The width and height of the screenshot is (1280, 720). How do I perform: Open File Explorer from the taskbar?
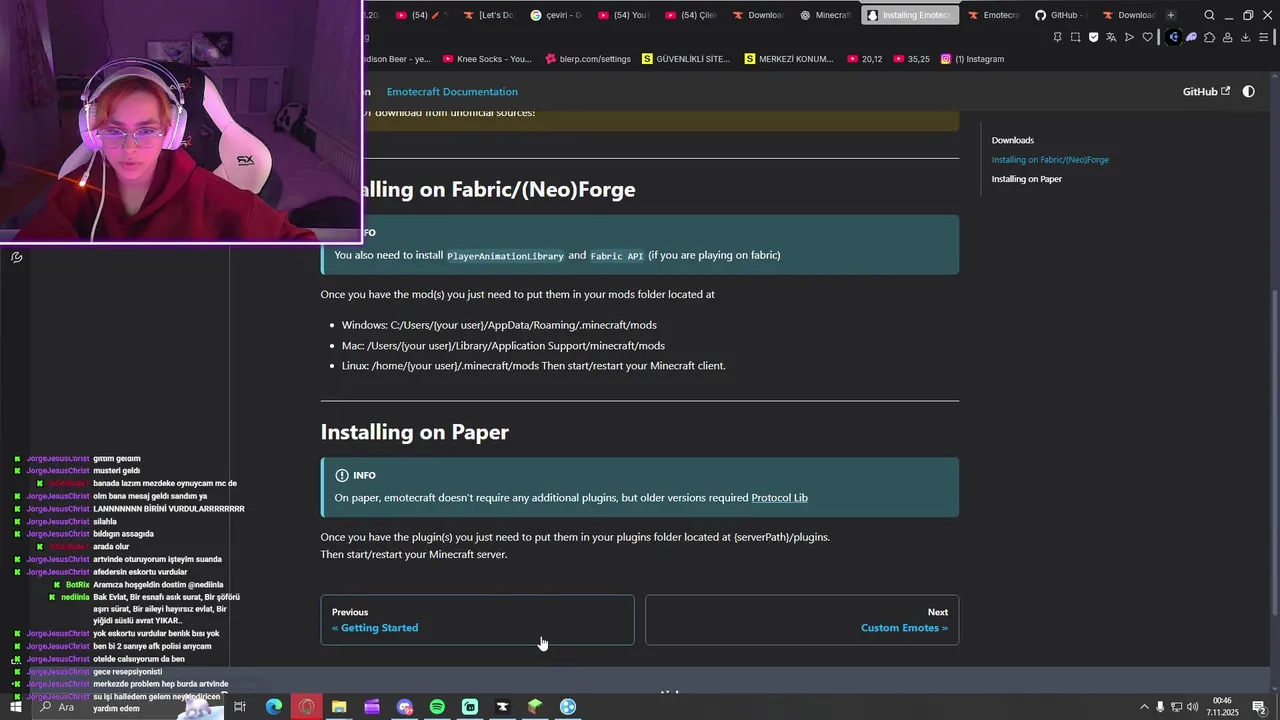[x=339, y=707]
